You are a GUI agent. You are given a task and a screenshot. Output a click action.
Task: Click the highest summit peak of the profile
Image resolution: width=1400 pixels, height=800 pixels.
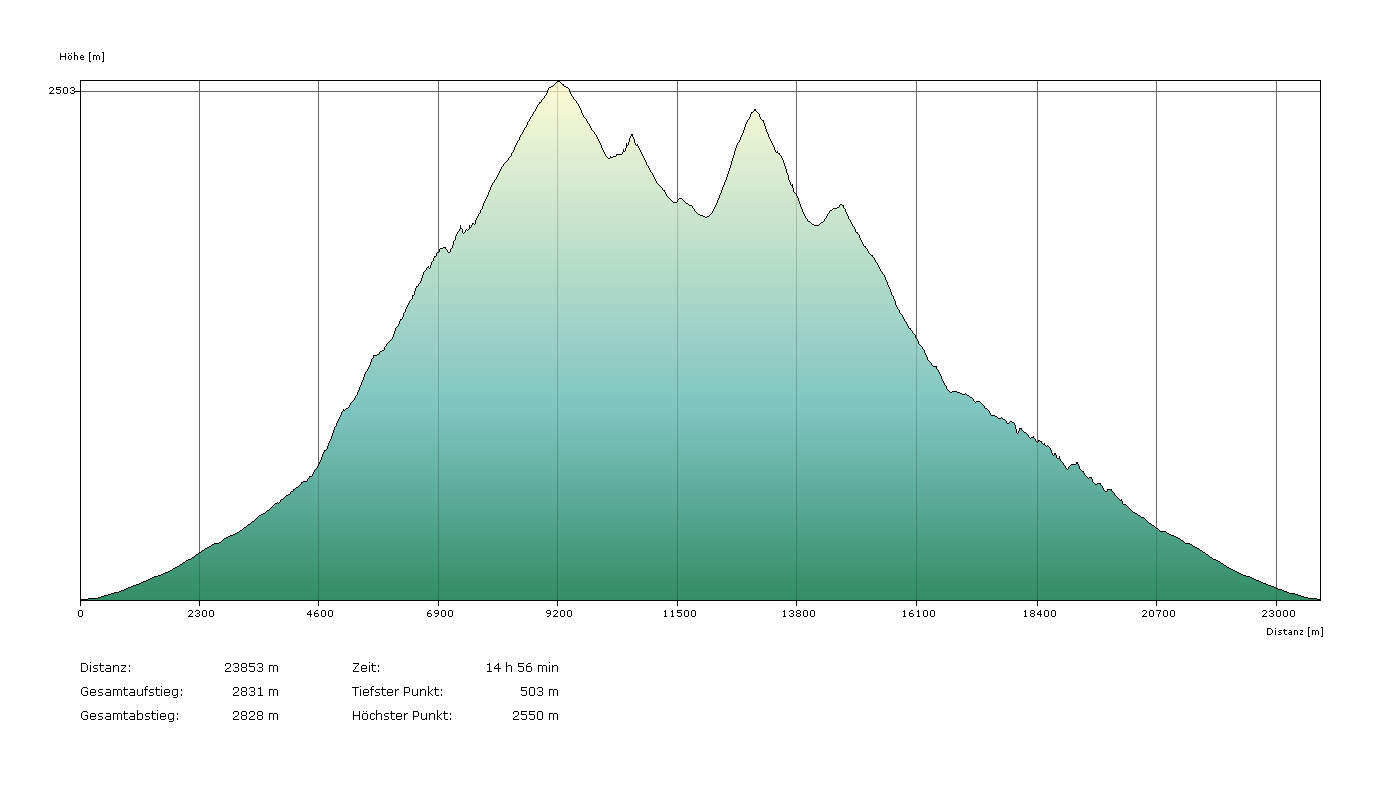point(558,82)
